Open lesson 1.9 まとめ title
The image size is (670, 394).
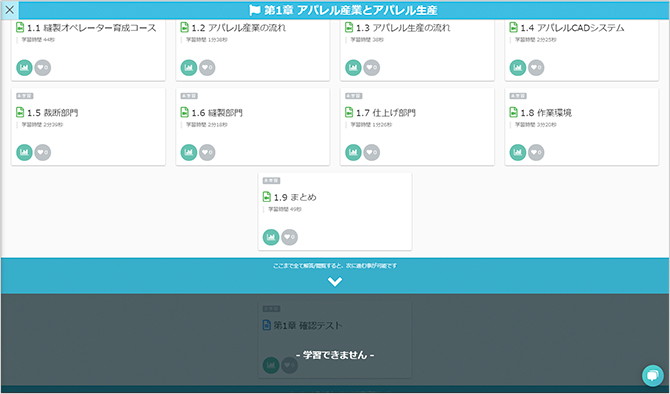point(295,197)
